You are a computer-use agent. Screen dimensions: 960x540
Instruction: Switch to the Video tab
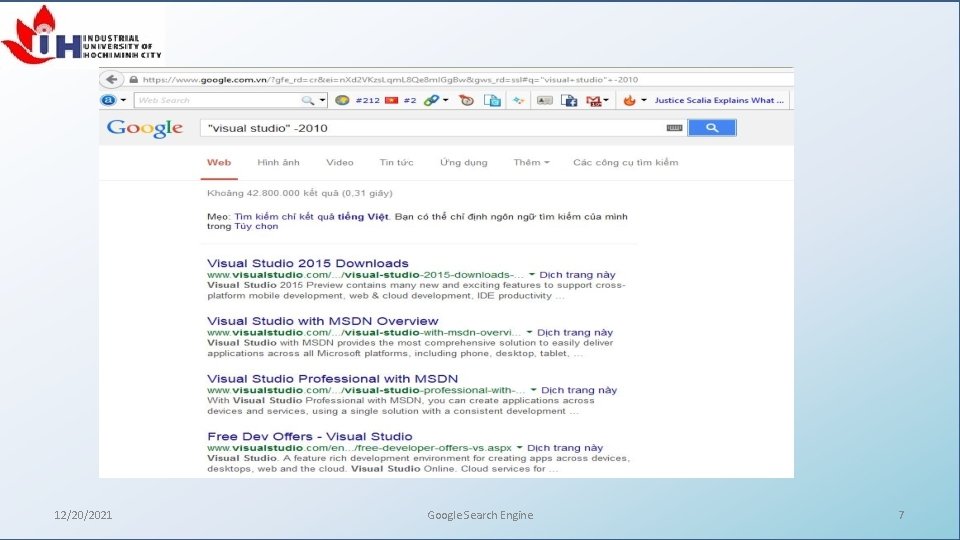(339, 163)
